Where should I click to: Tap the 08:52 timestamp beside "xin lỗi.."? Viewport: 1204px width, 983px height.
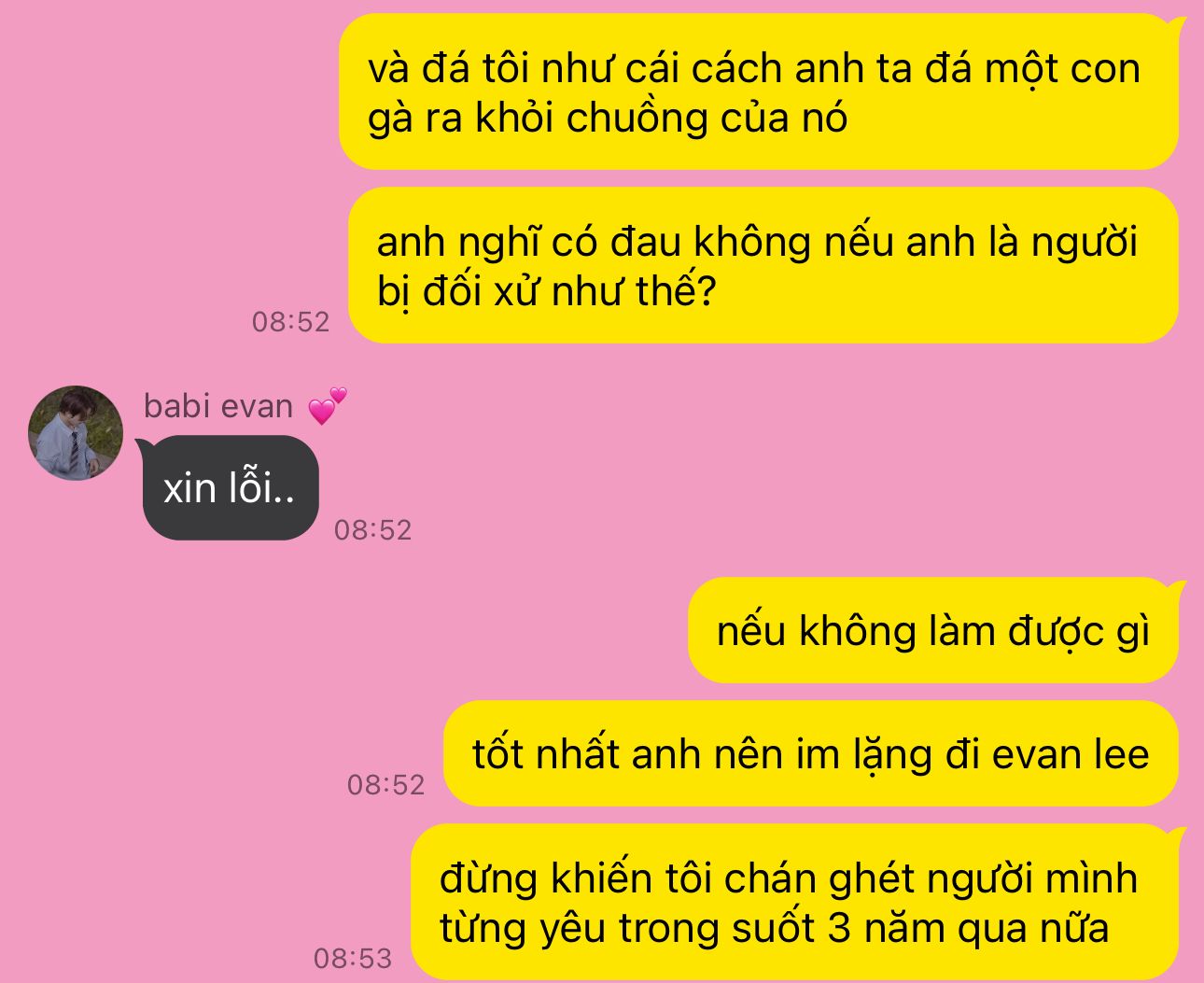pos(372,529)
